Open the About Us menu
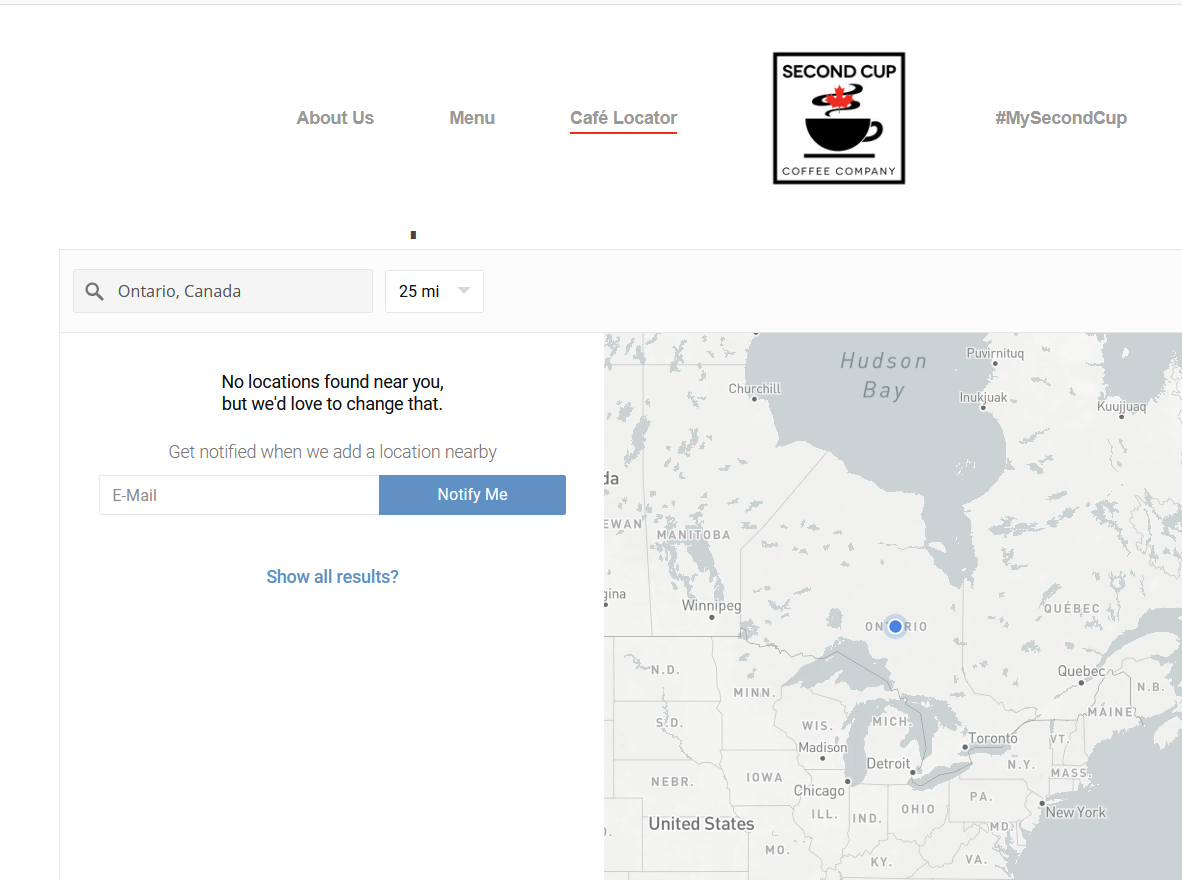This screenshot has width=1182, height=880. [335, 118]
